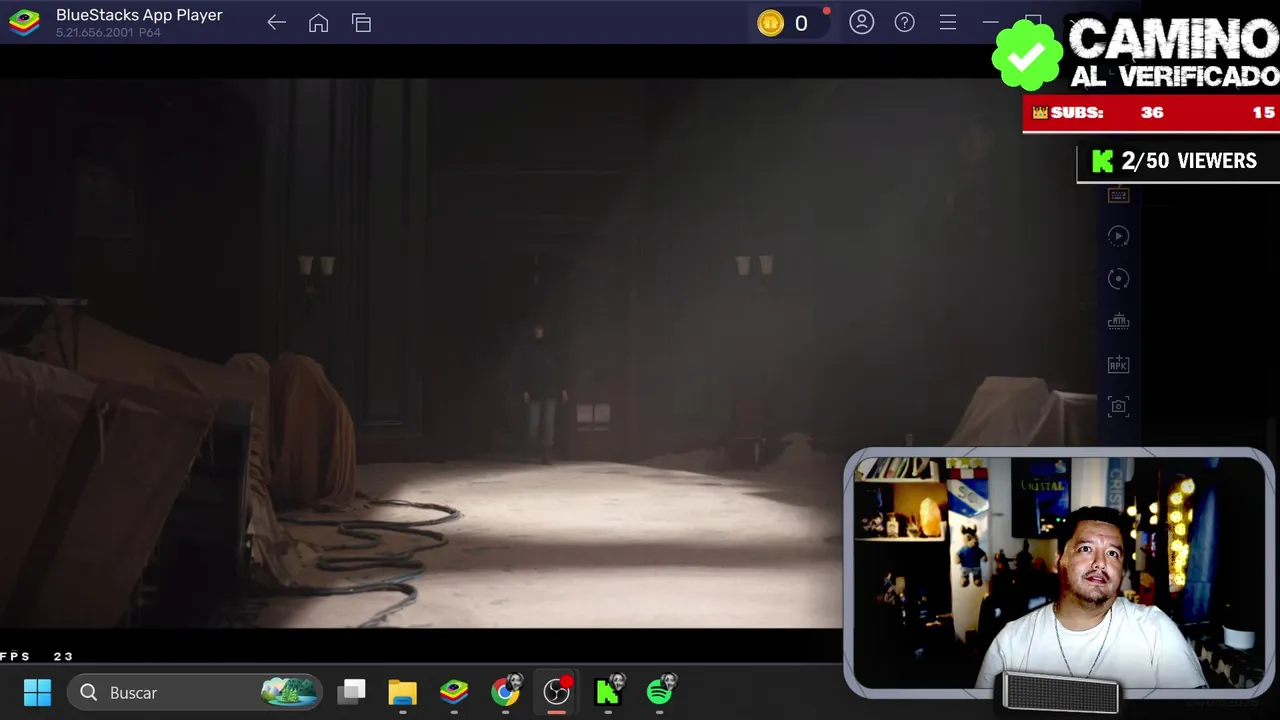This screenshot has height=720, width=1280.
Task: Open the multi-instance/recent apps view
Action: [362, 23]
